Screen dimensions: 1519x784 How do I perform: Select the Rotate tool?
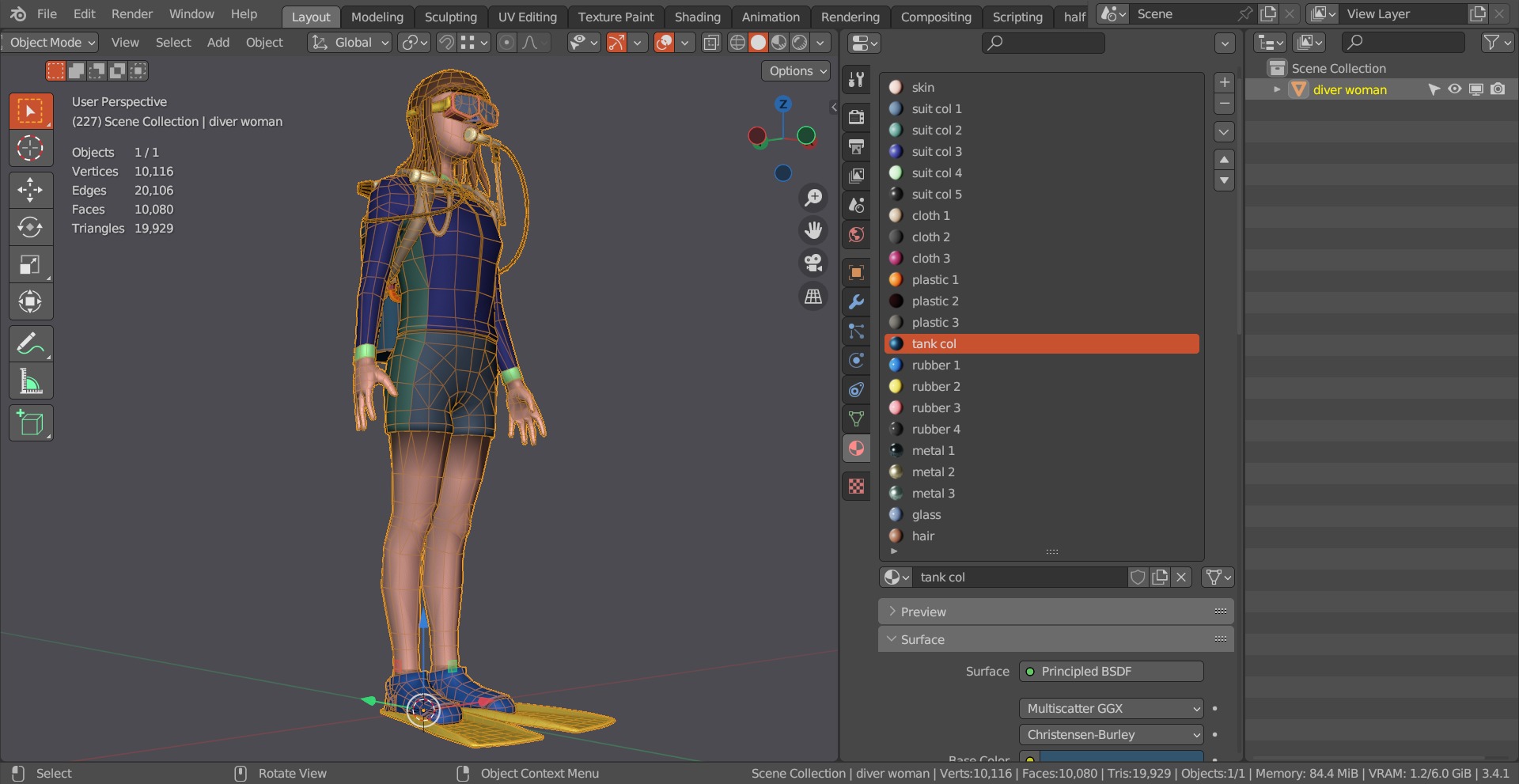pos(31,227)
